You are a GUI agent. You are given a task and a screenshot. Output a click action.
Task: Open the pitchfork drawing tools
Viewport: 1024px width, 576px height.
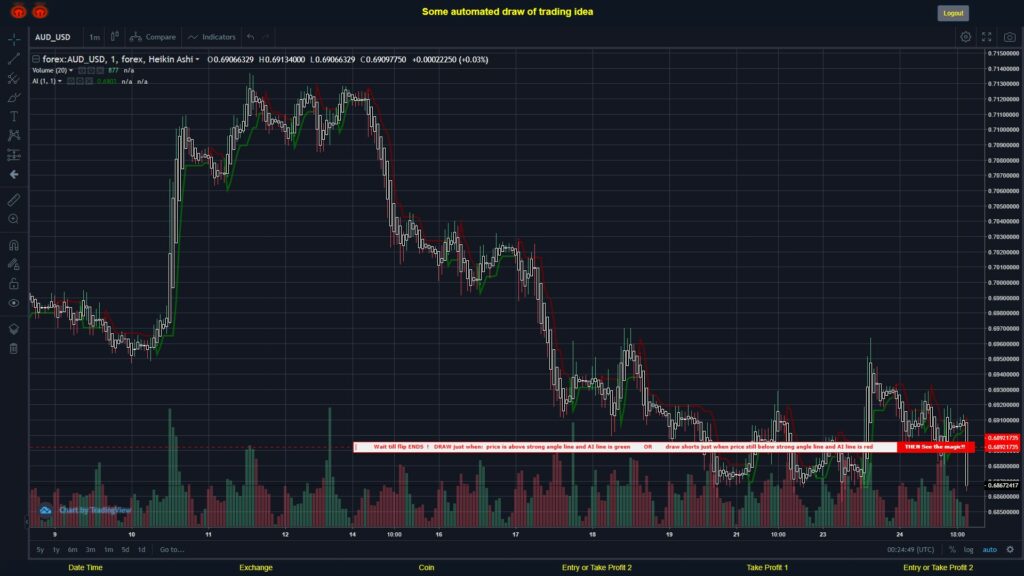click(14, 78)
